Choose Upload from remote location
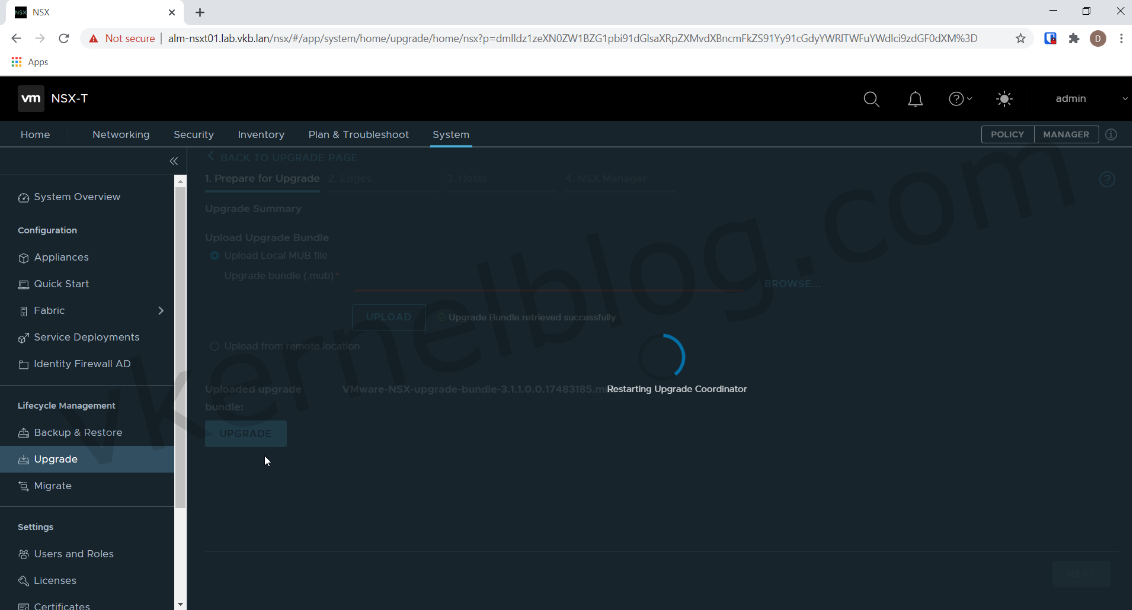The width and height of the screenshot is (1132, 610). tap(214, 345)
